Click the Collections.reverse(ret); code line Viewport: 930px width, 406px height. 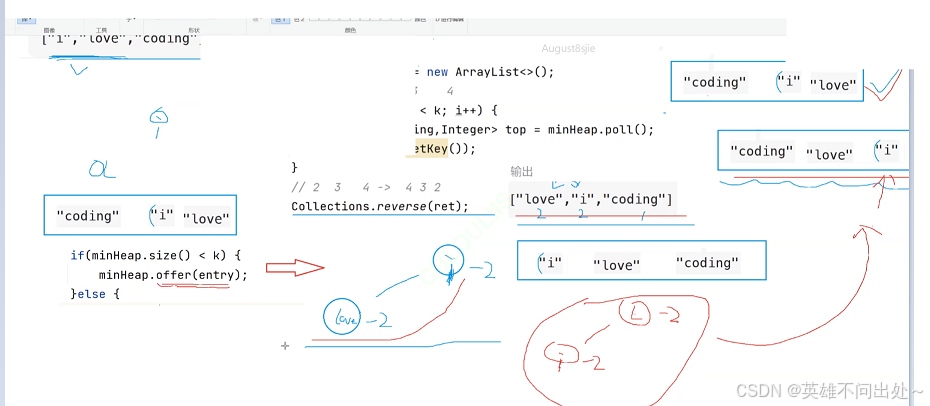pyautogui.click(x=380, y=207)
